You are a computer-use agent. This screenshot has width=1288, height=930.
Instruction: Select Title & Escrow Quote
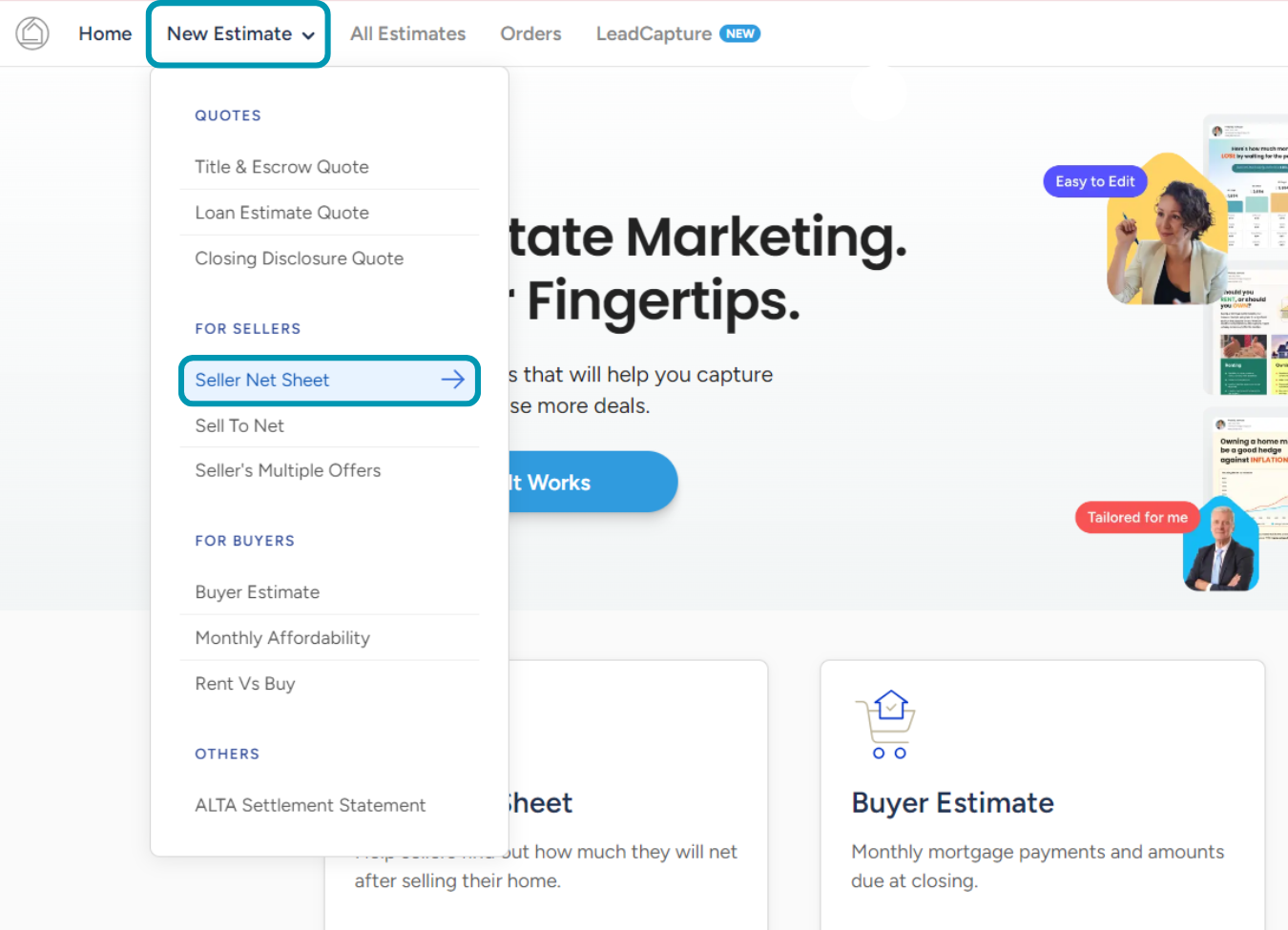329,167
